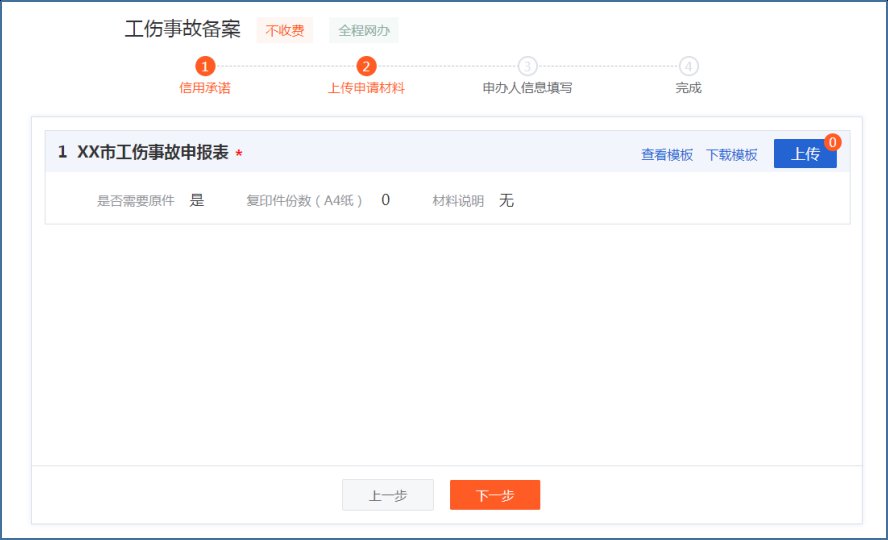Open the 申办人信息填写 step label
The image size is (888, 540).
click(x=527, y=88)
